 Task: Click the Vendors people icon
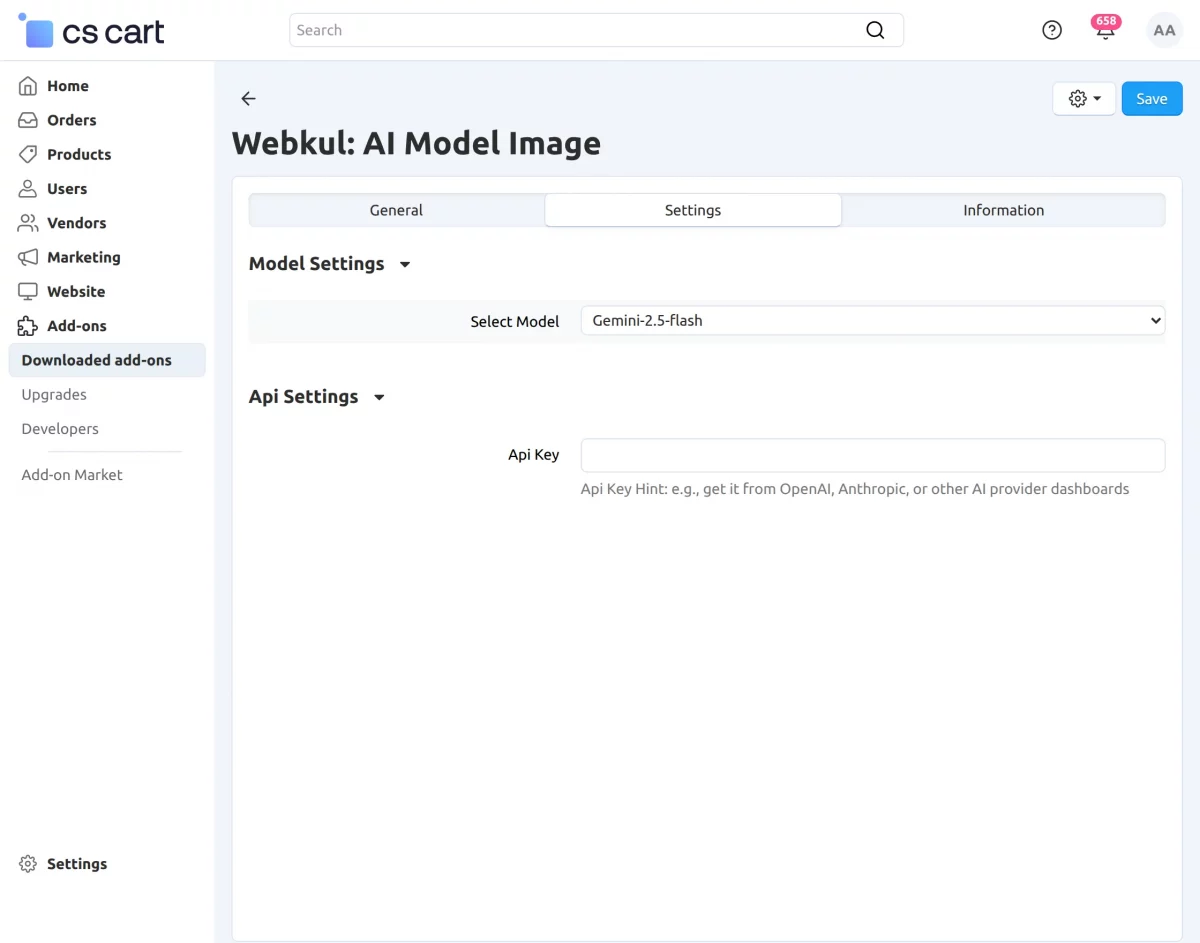tap(28, 223)
